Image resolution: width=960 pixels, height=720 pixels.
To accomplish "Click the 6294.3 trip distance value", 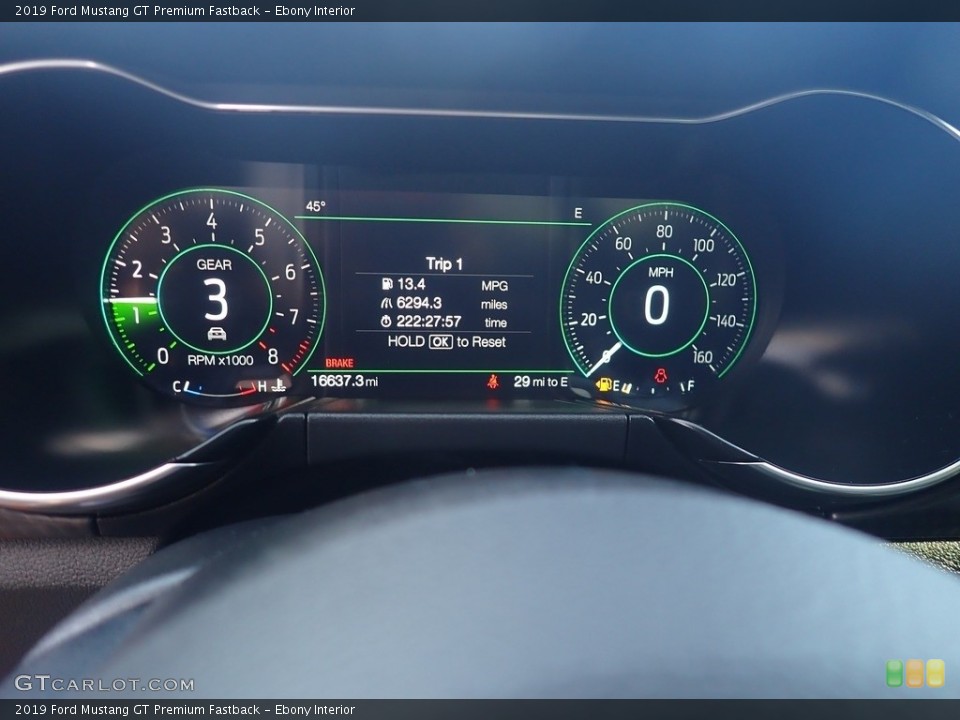I will (x=419, y=303).
